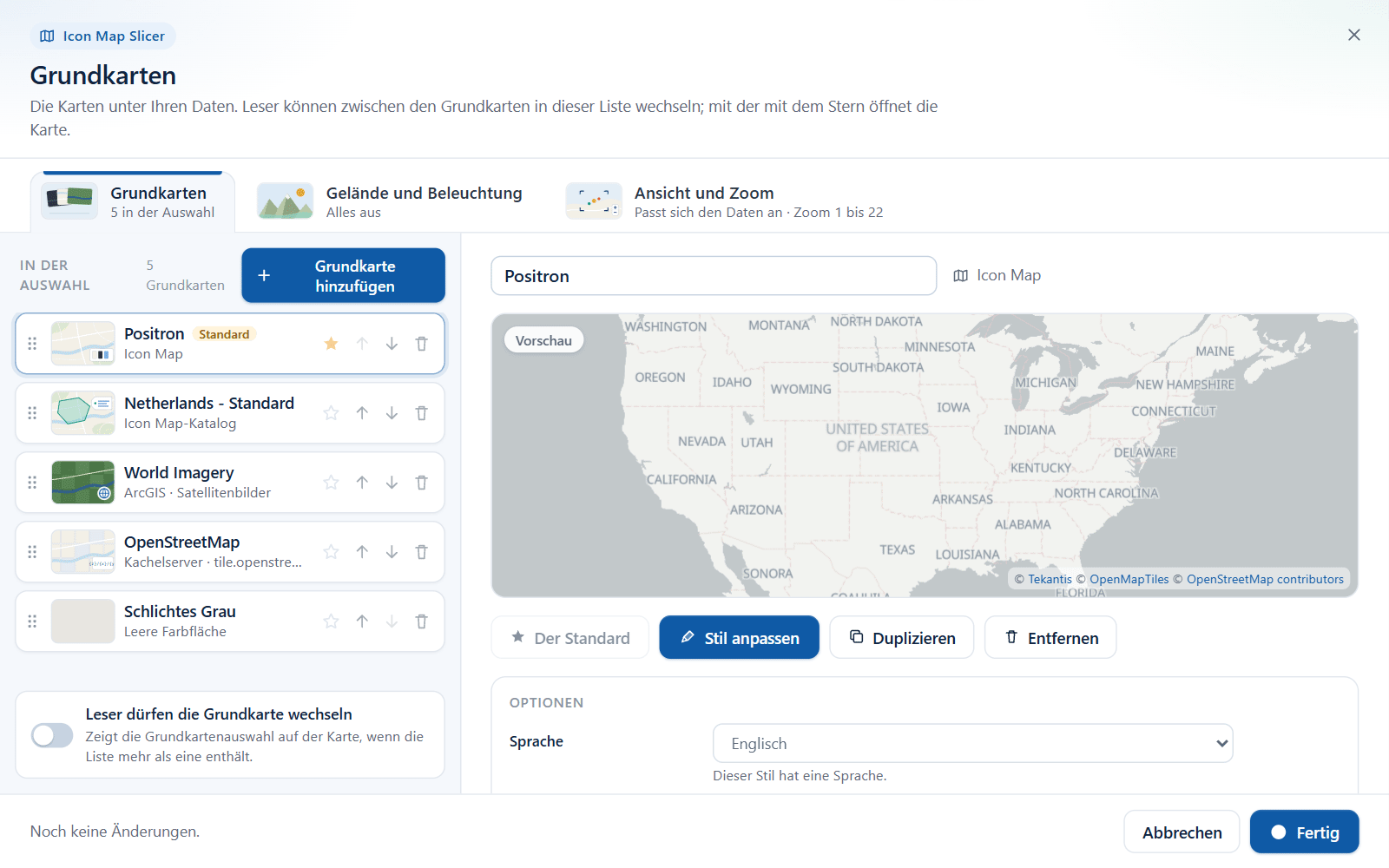Move Schlichtes Grau up with arrow icon
Image resolution: width=1389 pixels, height=868 pixels.
pyautogui.click(x=362, y=621)
